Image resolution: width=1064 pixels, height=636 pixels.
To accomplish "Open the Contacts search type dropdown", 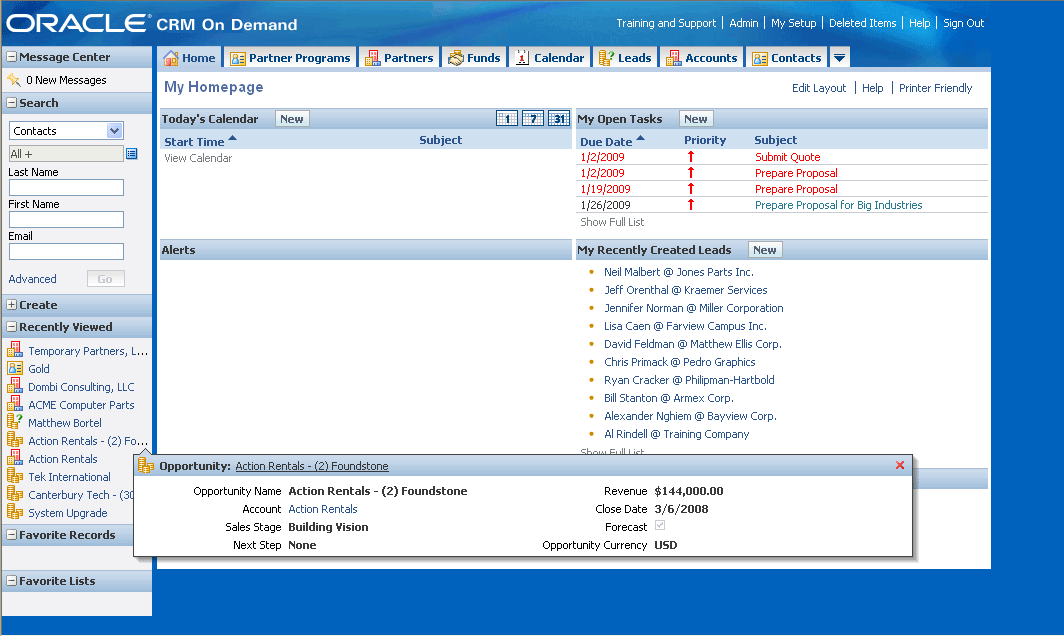I will pos(114,131).
